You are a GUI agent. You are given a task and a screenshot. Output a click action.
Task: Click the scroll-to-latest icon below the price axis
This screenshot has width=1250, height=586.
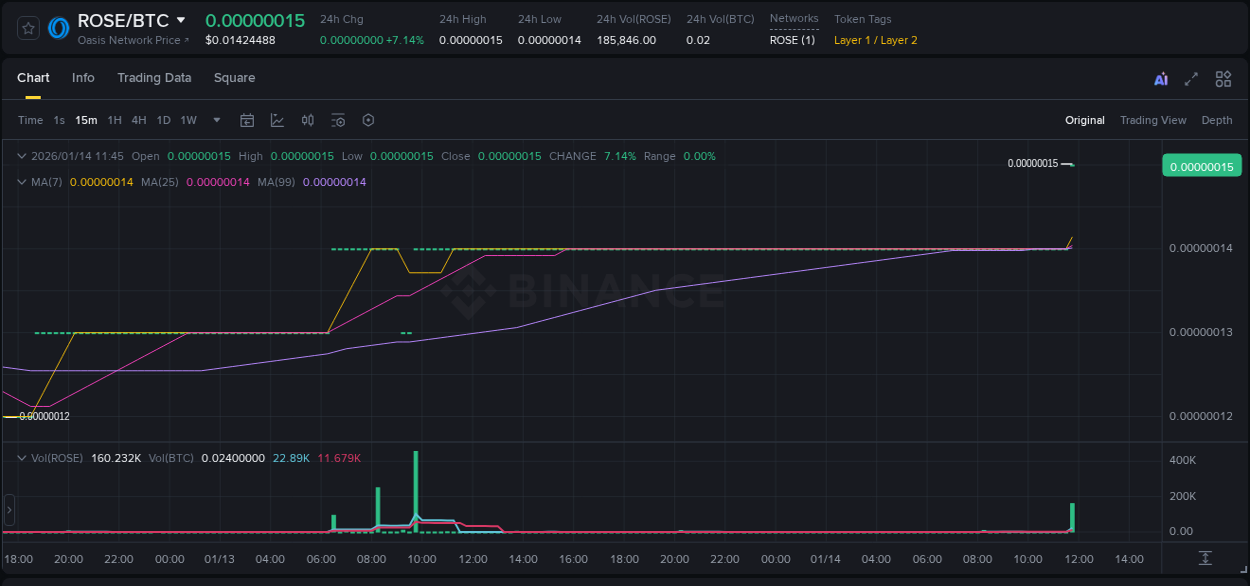[1205, 559]
